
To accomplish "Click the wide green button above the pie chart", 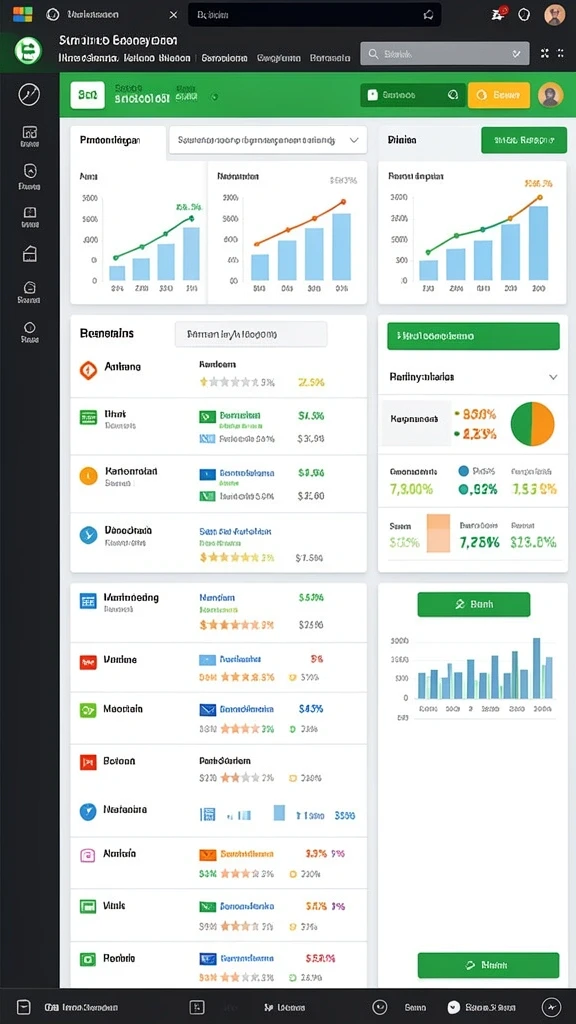I will (473, 336).
